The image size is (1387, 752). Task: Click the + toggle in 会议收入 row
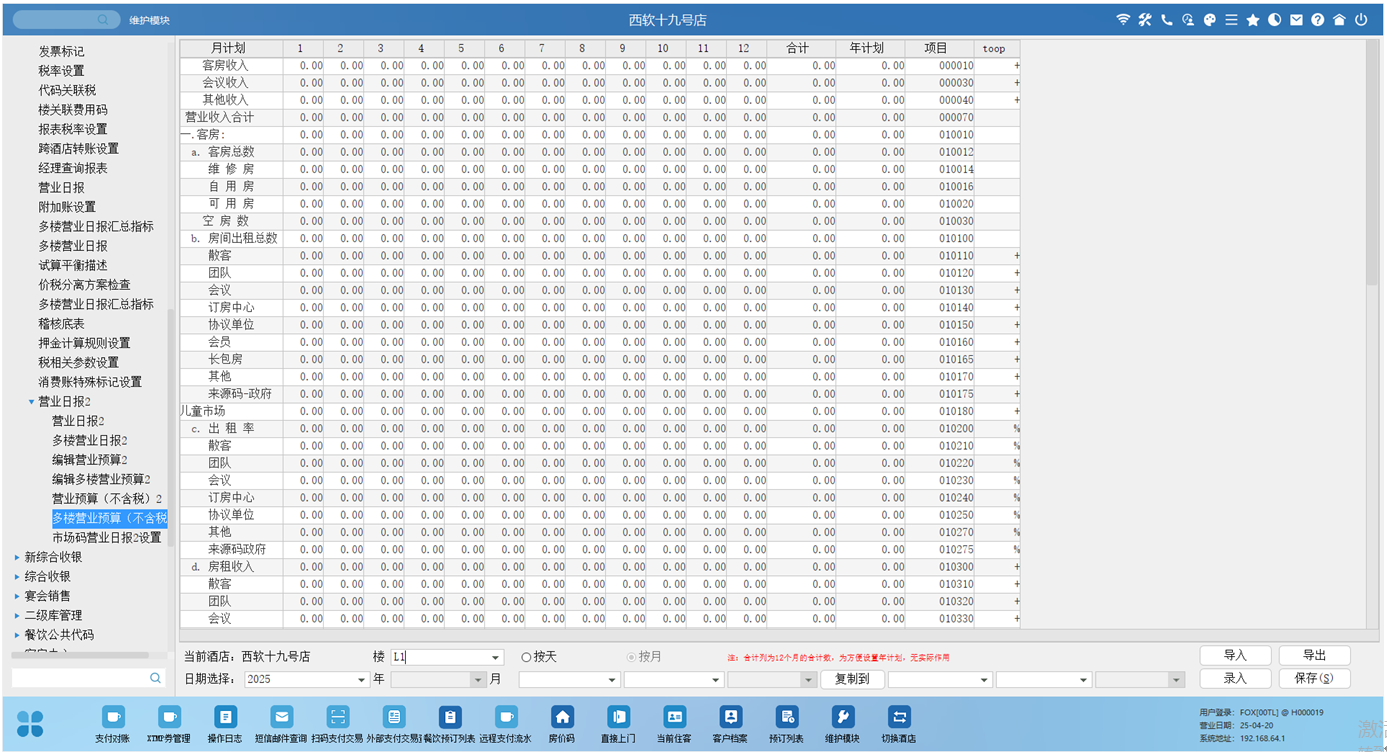pyautogui.click(x=1017, y=83)
